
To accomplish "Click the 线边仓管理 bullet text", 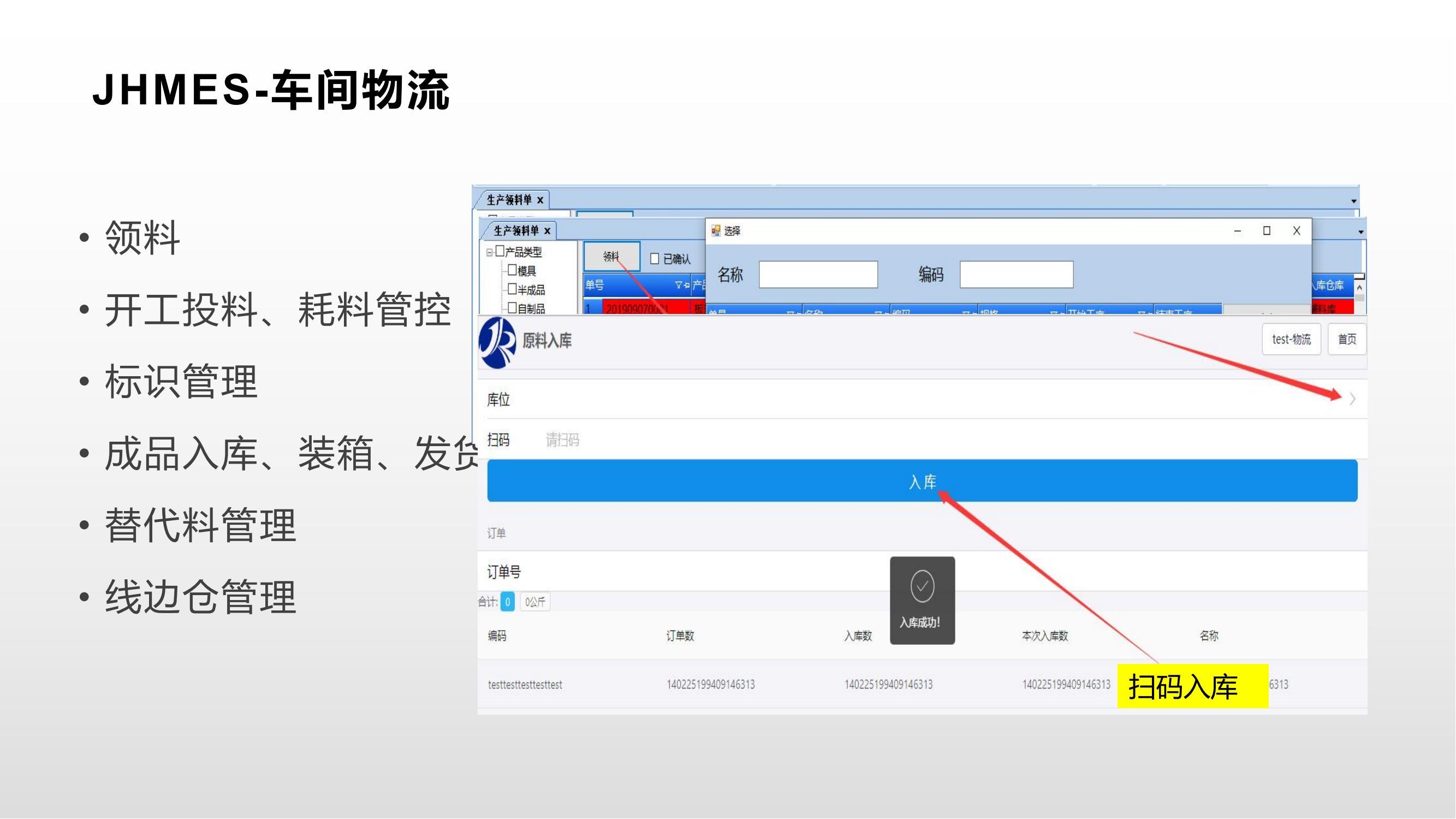I will pos(201,597).
